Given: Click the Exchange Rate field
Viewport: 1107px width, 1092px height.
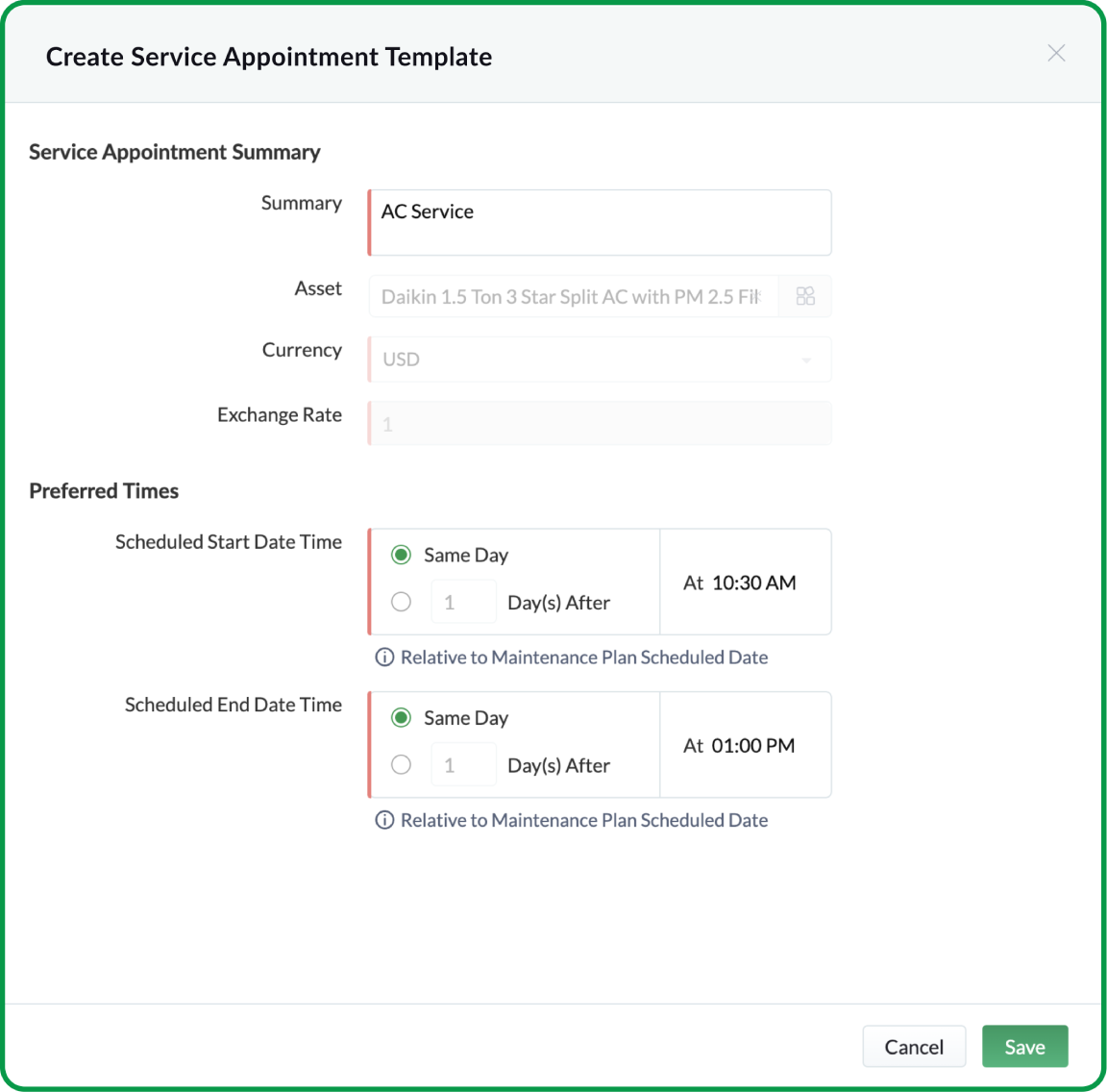Looking at the screenshot, I should (x=599, y=423).
